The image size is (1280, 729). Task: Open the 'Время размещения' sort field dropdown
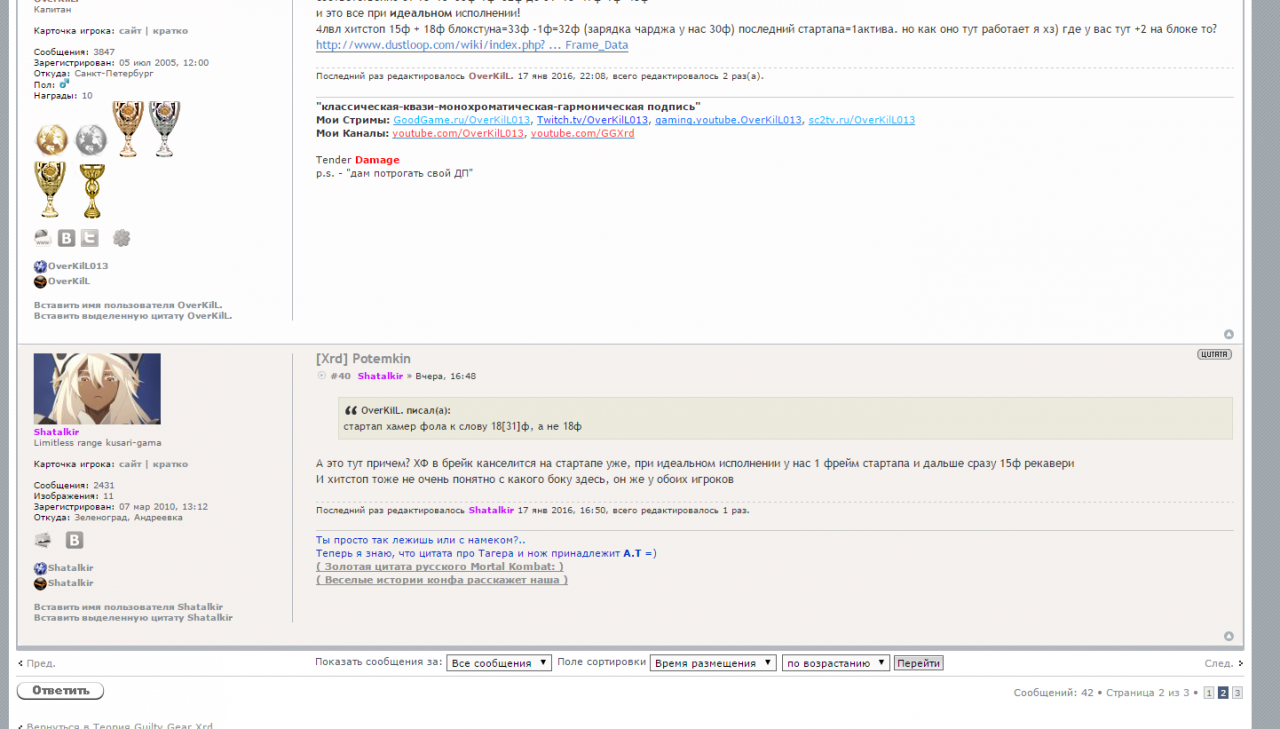713,663
